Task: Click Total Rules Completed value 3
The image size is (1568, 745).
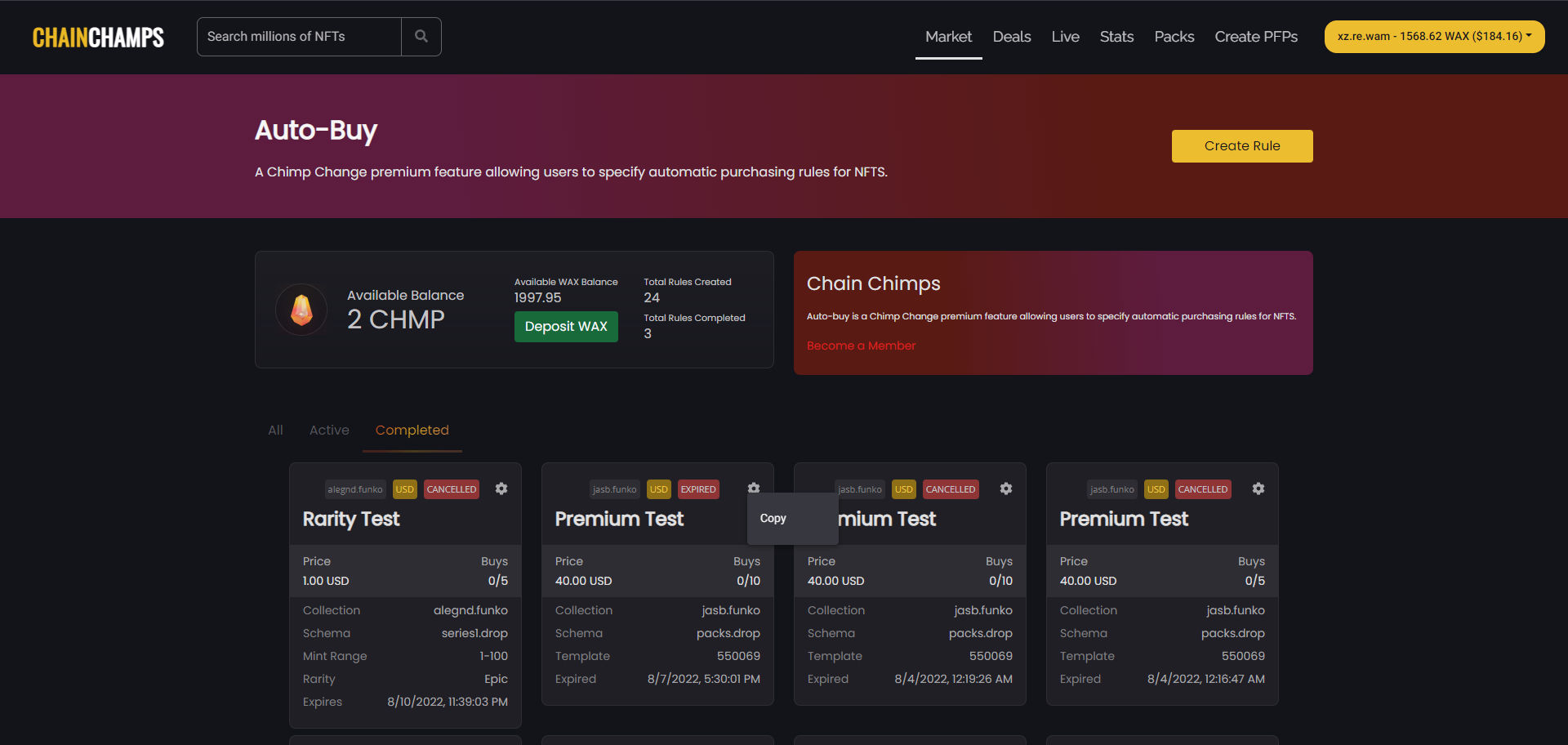Action: click(648, 334)
